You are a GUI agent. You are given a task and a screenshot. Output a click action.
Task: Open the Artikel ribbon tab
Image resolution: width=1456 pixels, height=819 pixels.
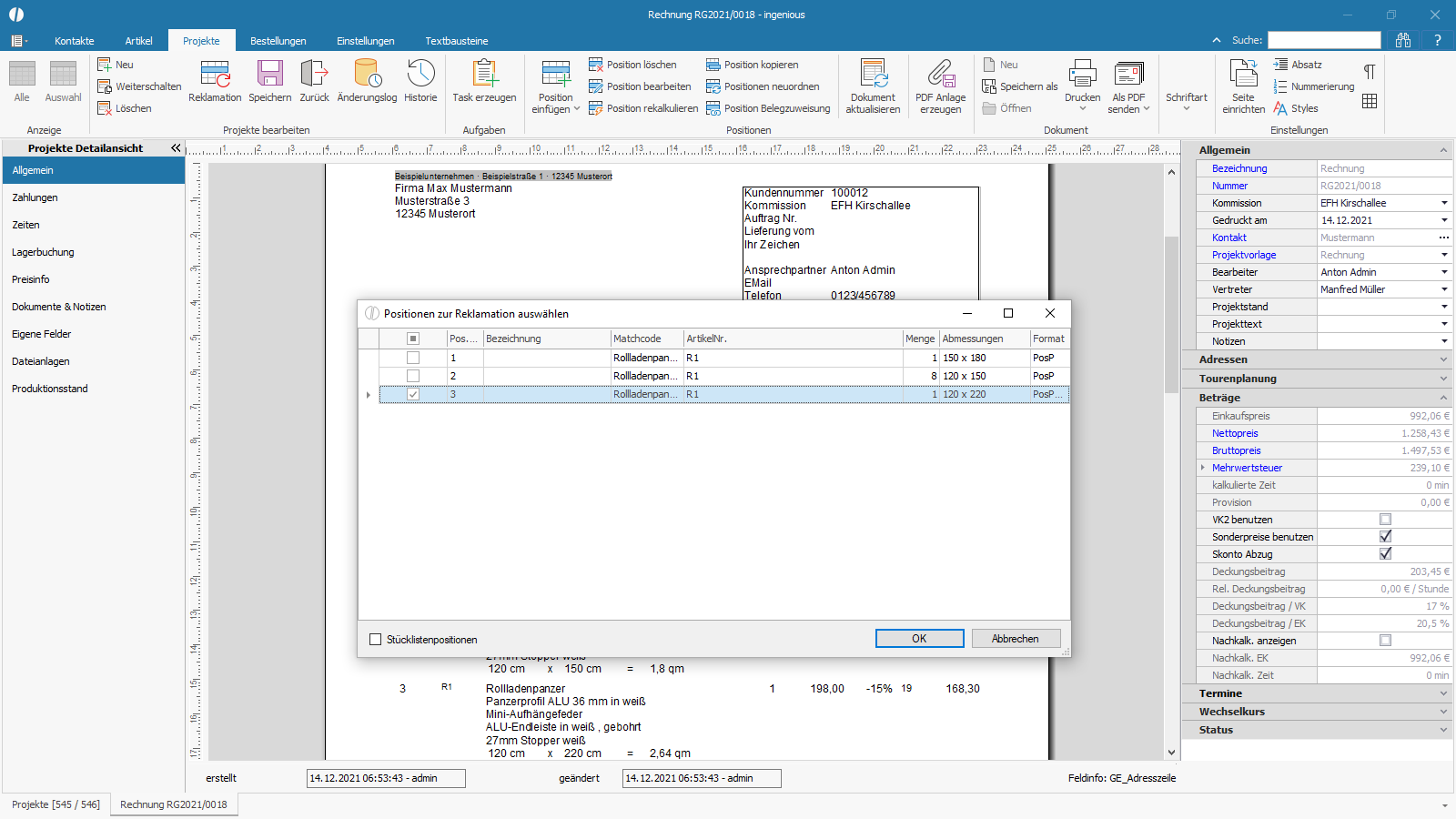(x=139, y=41)
